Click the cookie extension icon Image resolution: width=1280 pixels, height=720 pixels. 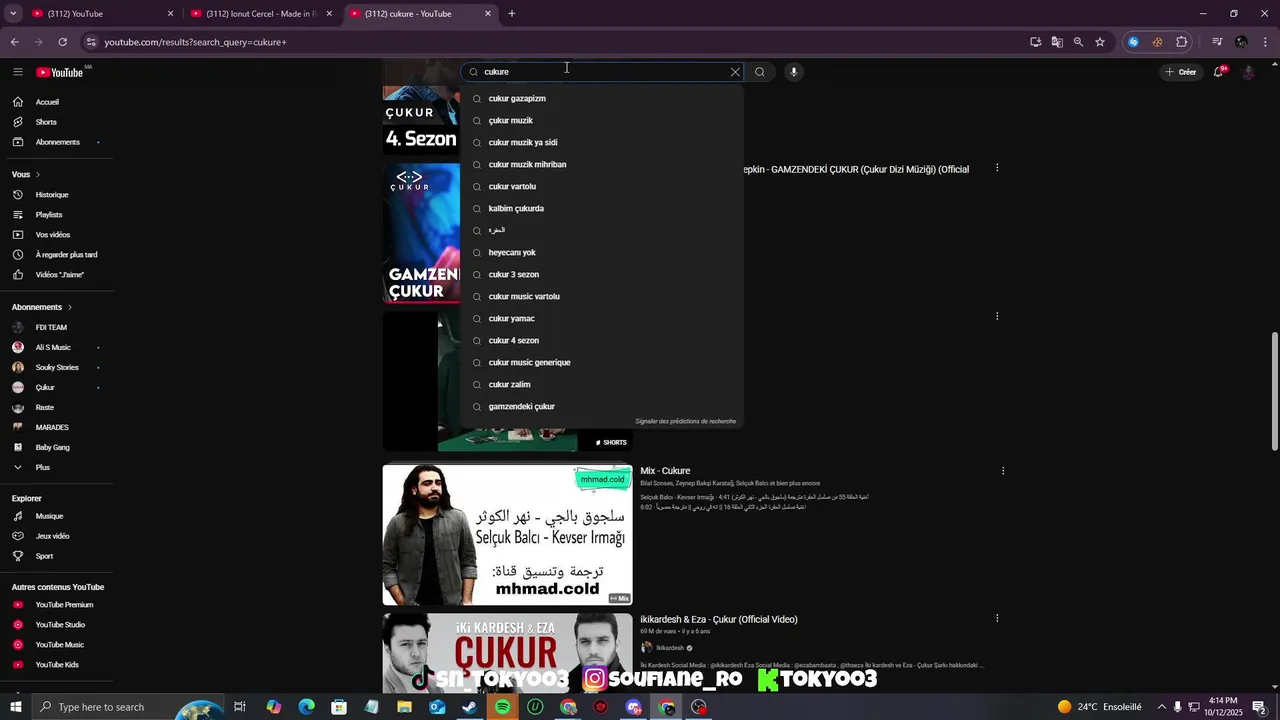point(1157,42)
